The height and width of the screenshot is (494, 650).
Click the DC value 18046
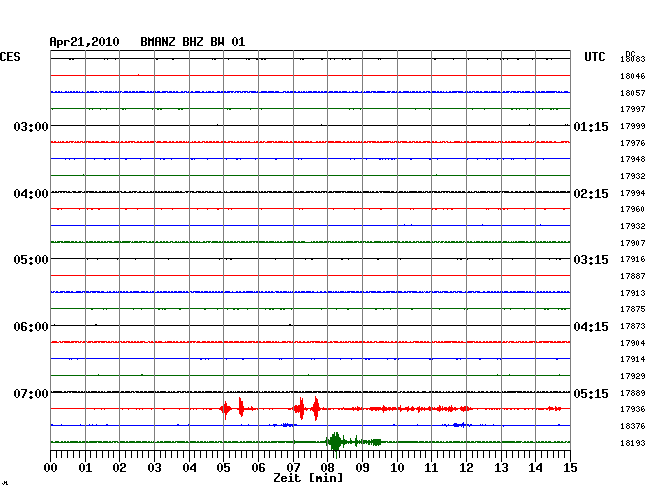633,76
